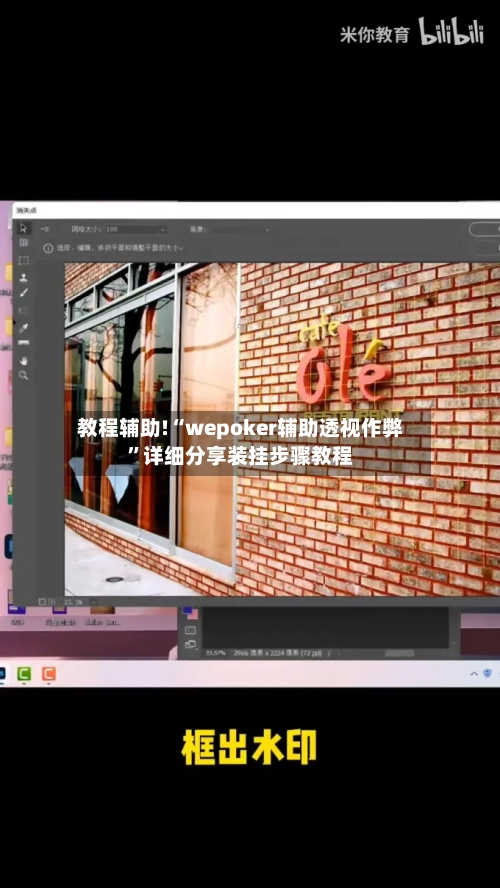Image resolution: width=500 pixels, height=888 pixels.
Task: Click the zoom in button in the dialog's bottom bar
Action: point(52,601)
